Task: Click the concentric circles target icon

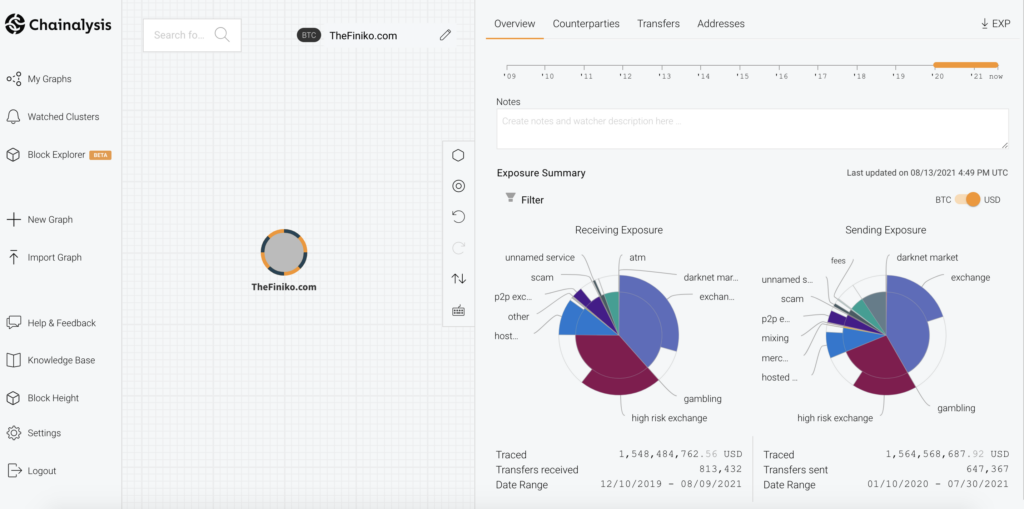Action: [458, 186]
